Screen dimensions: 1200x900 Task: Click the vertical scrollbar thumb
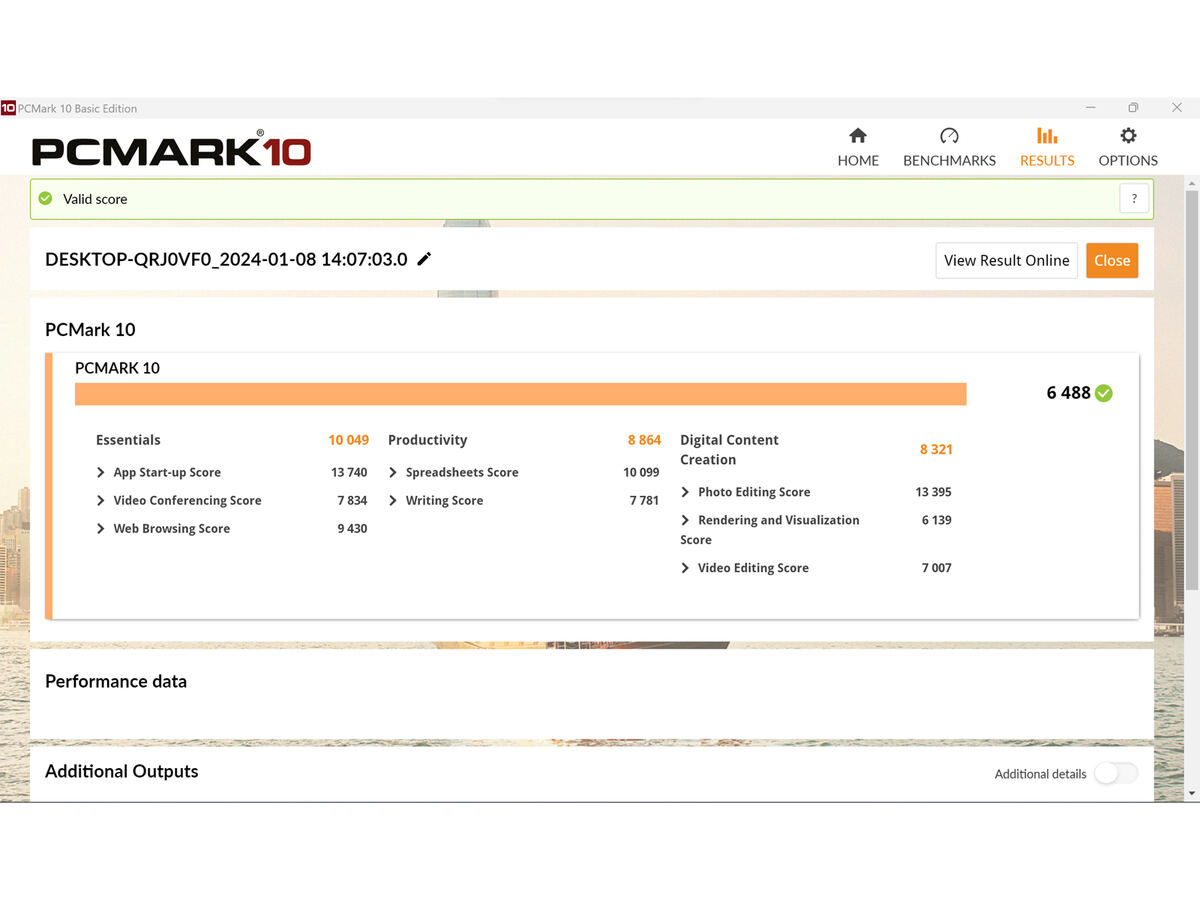[1191, 390]
